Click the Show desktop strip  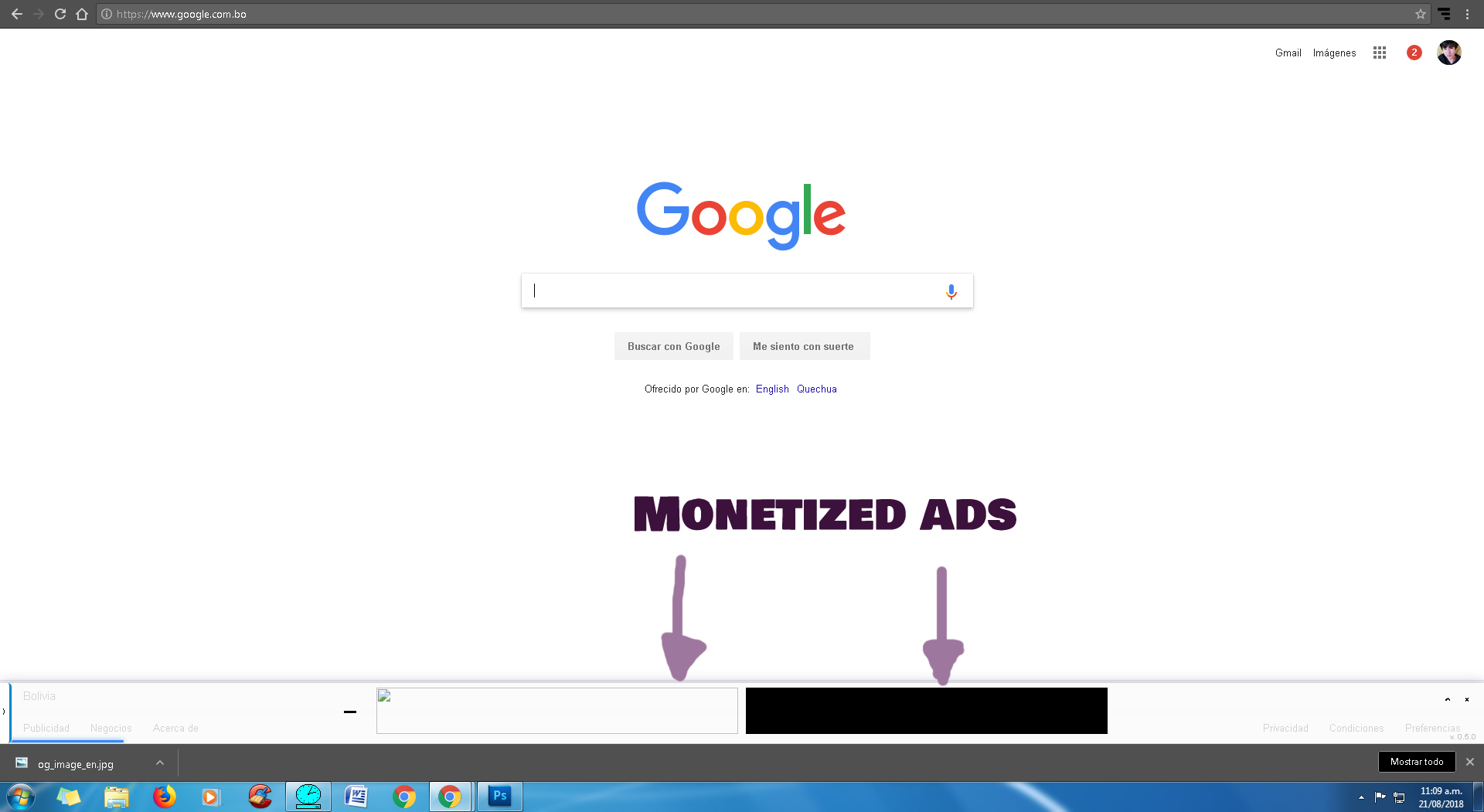tap(1479, 797)
